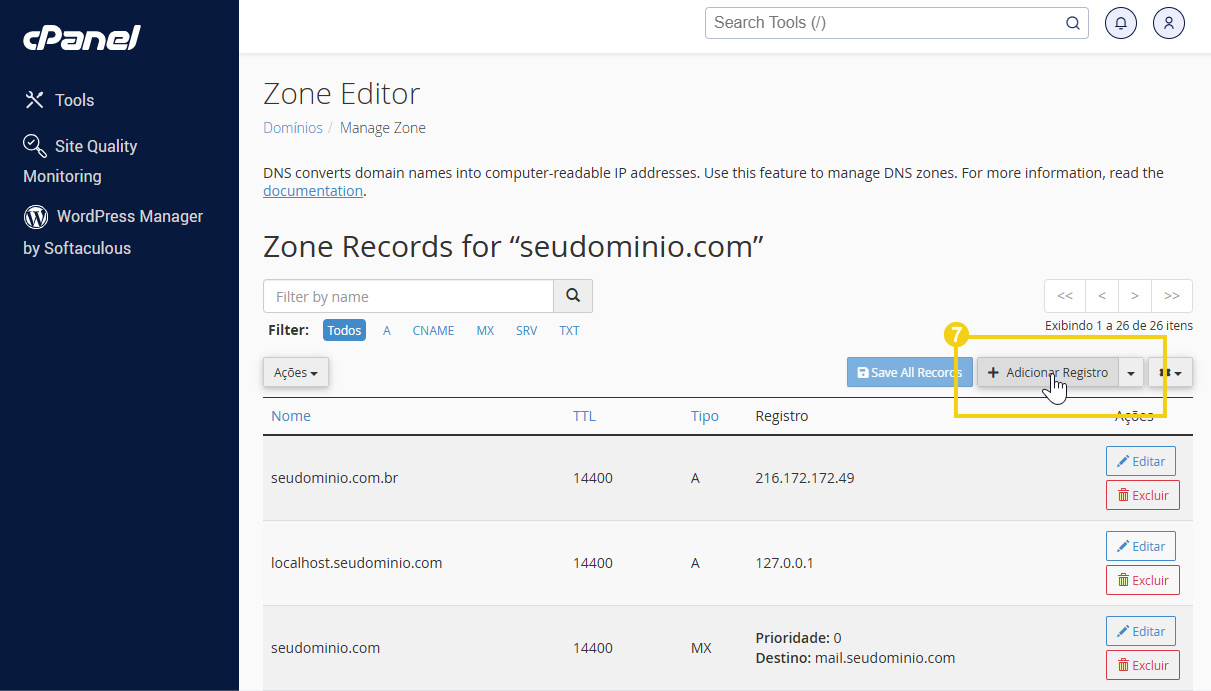Image resolution: width=1211 pixels, height=691 pixels.
Task: Select the 127.0.0.1 record value
Action: pos(784,563)
